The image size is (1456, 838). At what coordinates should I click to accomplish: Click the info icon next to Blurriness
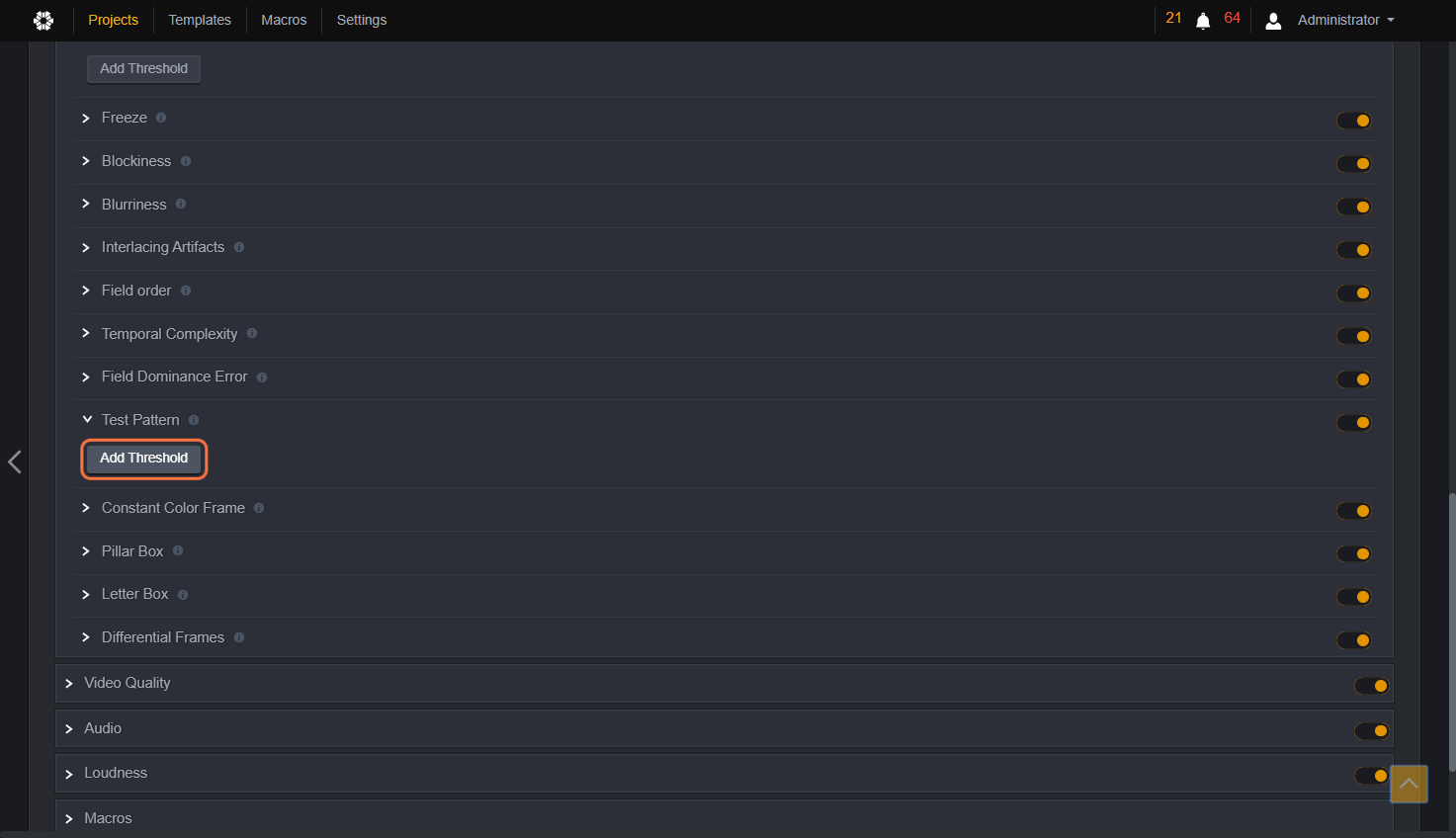coord(181,204)
